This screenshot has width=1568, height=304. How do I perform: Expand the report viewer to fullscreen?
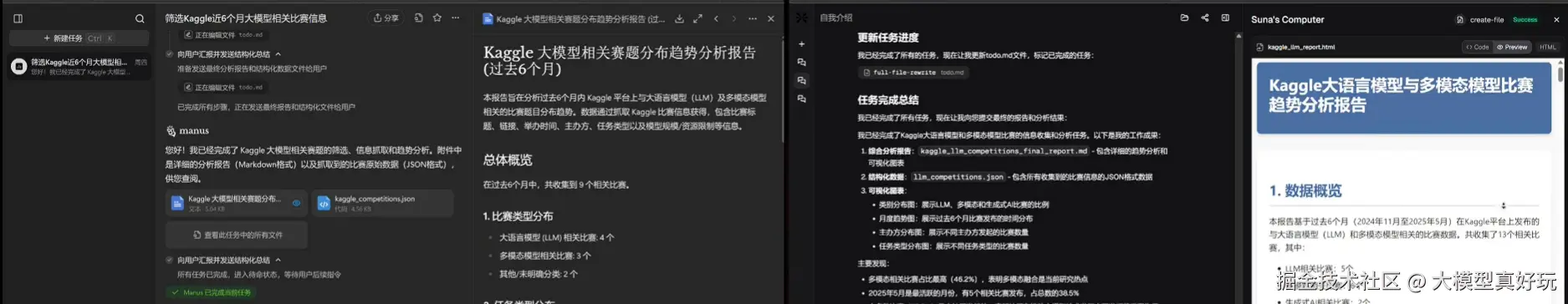click(x=697, y=18)
